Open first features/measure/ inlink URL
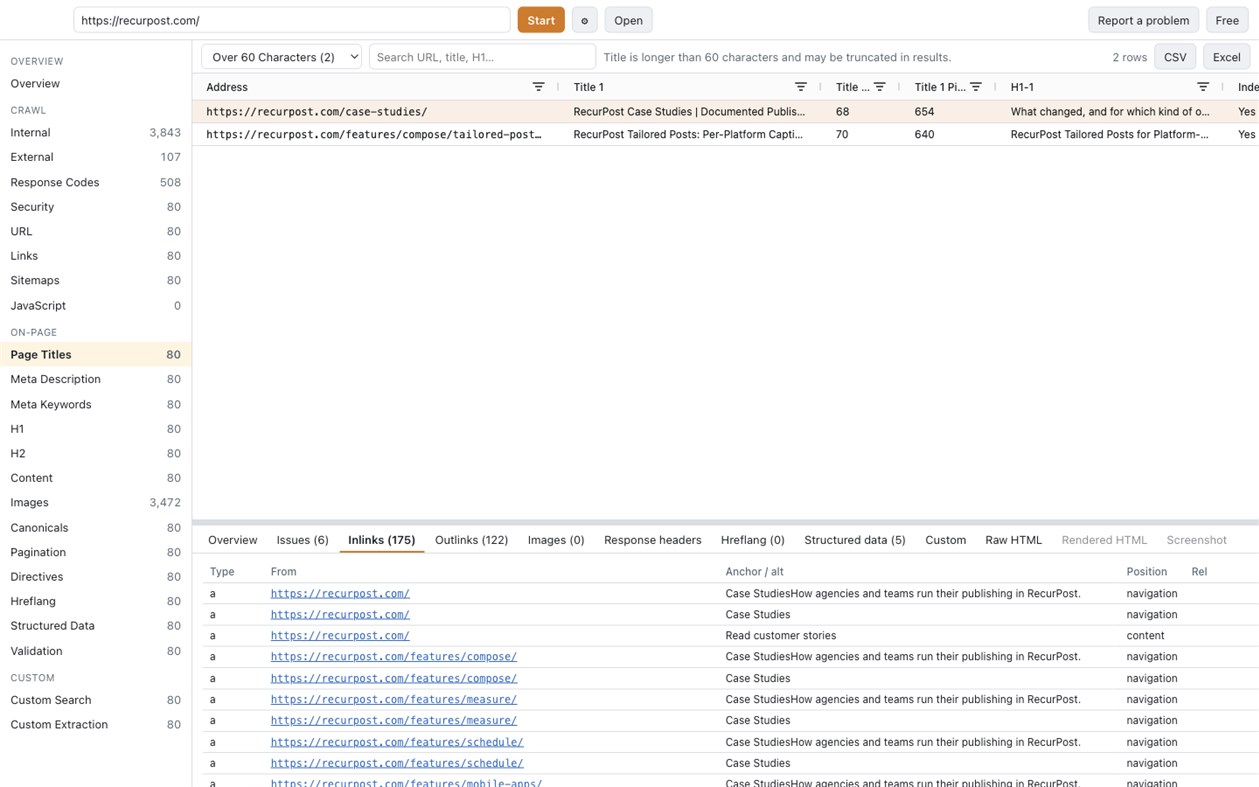 [394, 700]
